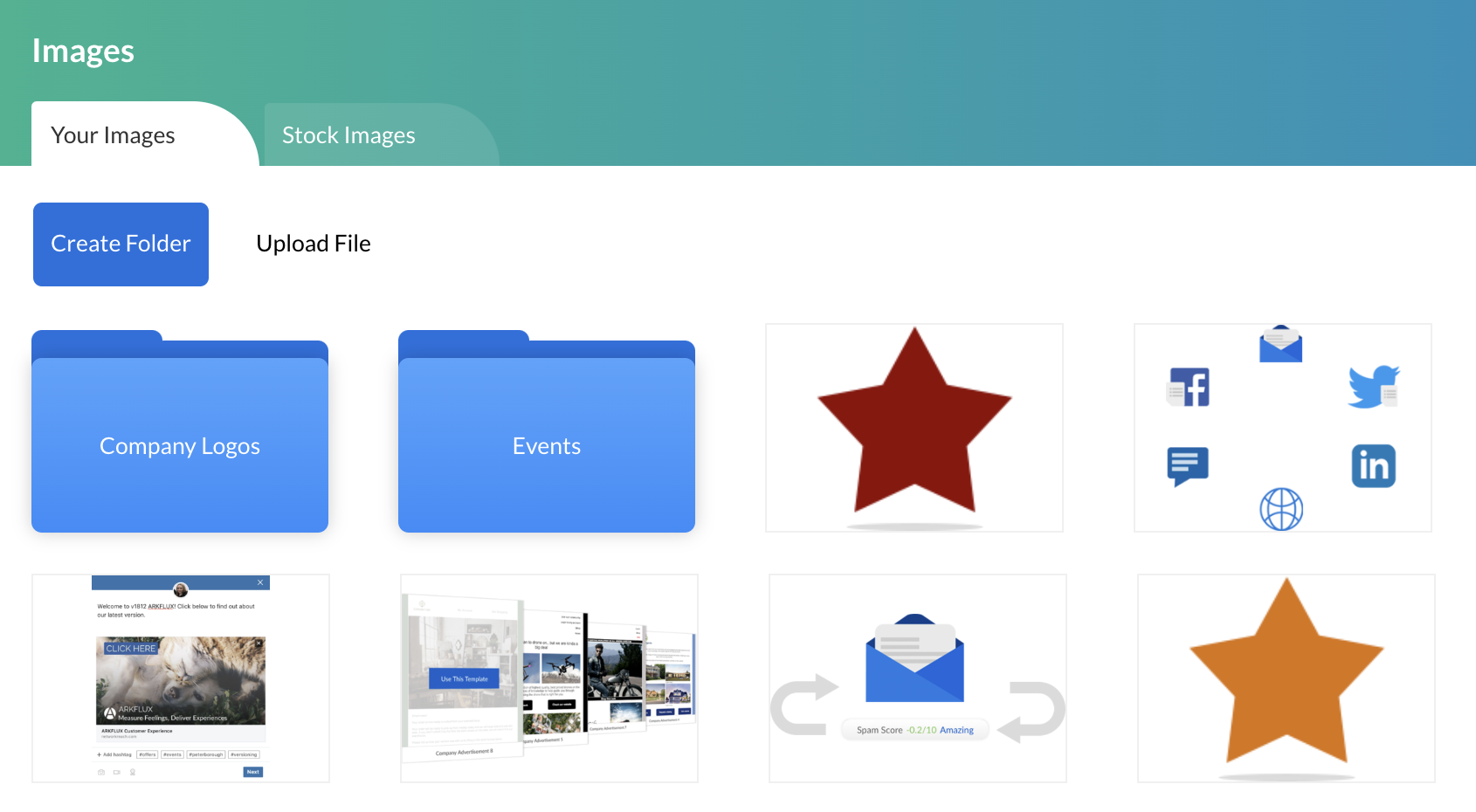Click the Facebook icon in social image
The image size is (1476, 812).
[x=1189, y=387]
